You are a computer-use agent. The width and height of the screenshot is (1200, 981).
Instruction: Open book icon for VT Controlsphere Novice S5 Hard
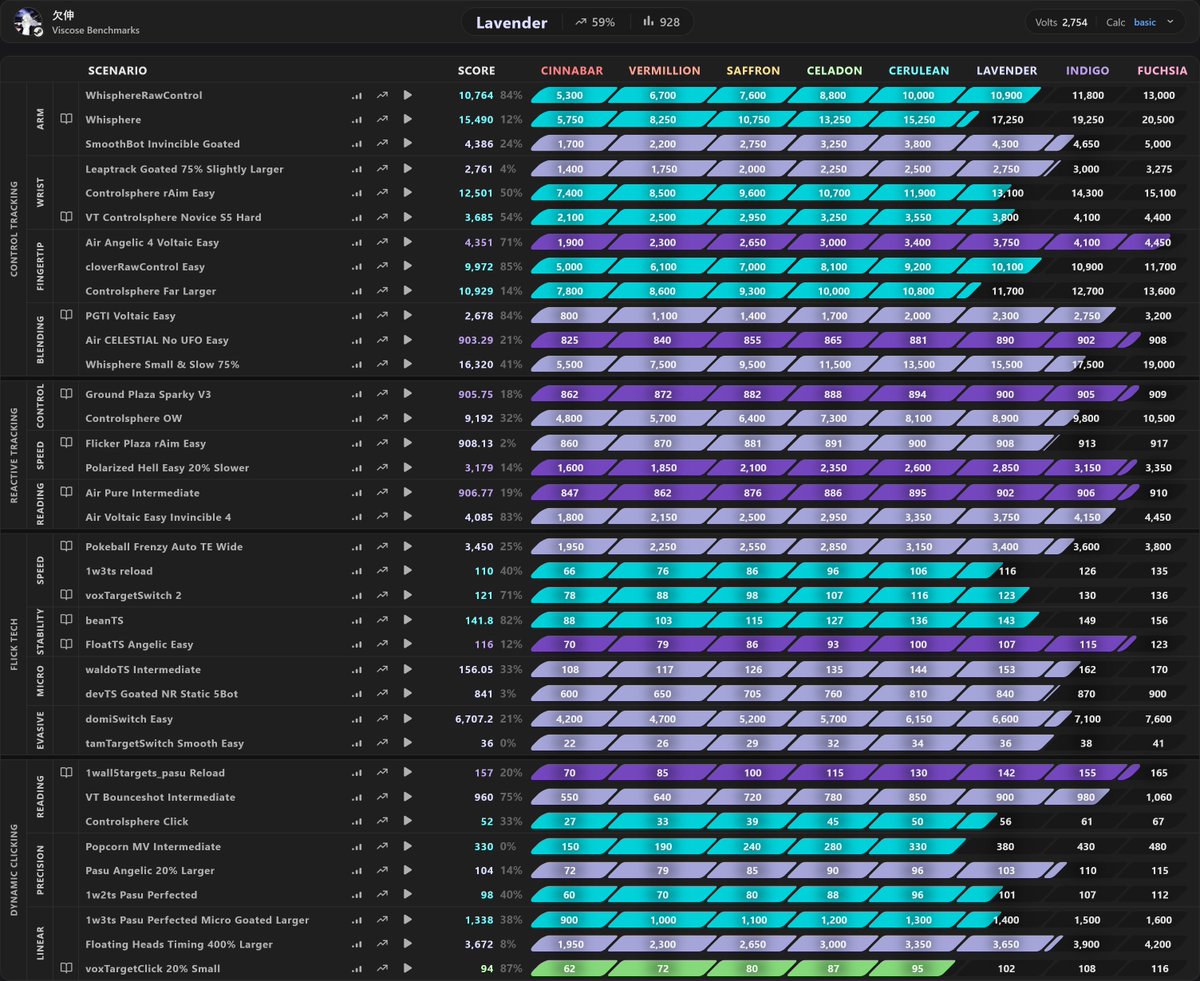coord(66,217)
